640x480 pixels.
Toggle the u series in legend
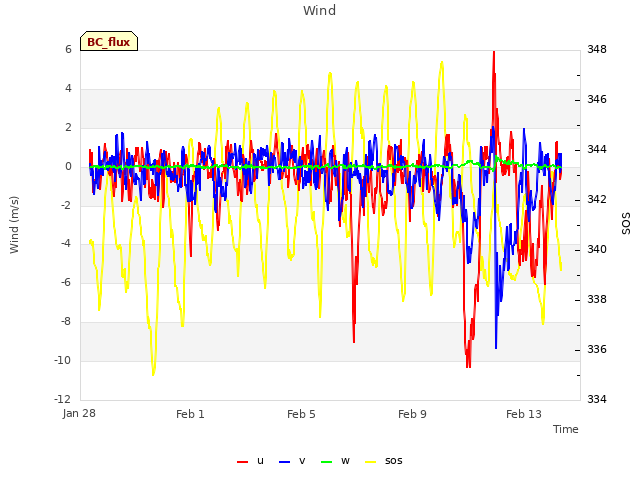pyautogui.click(x=251, y=461)
